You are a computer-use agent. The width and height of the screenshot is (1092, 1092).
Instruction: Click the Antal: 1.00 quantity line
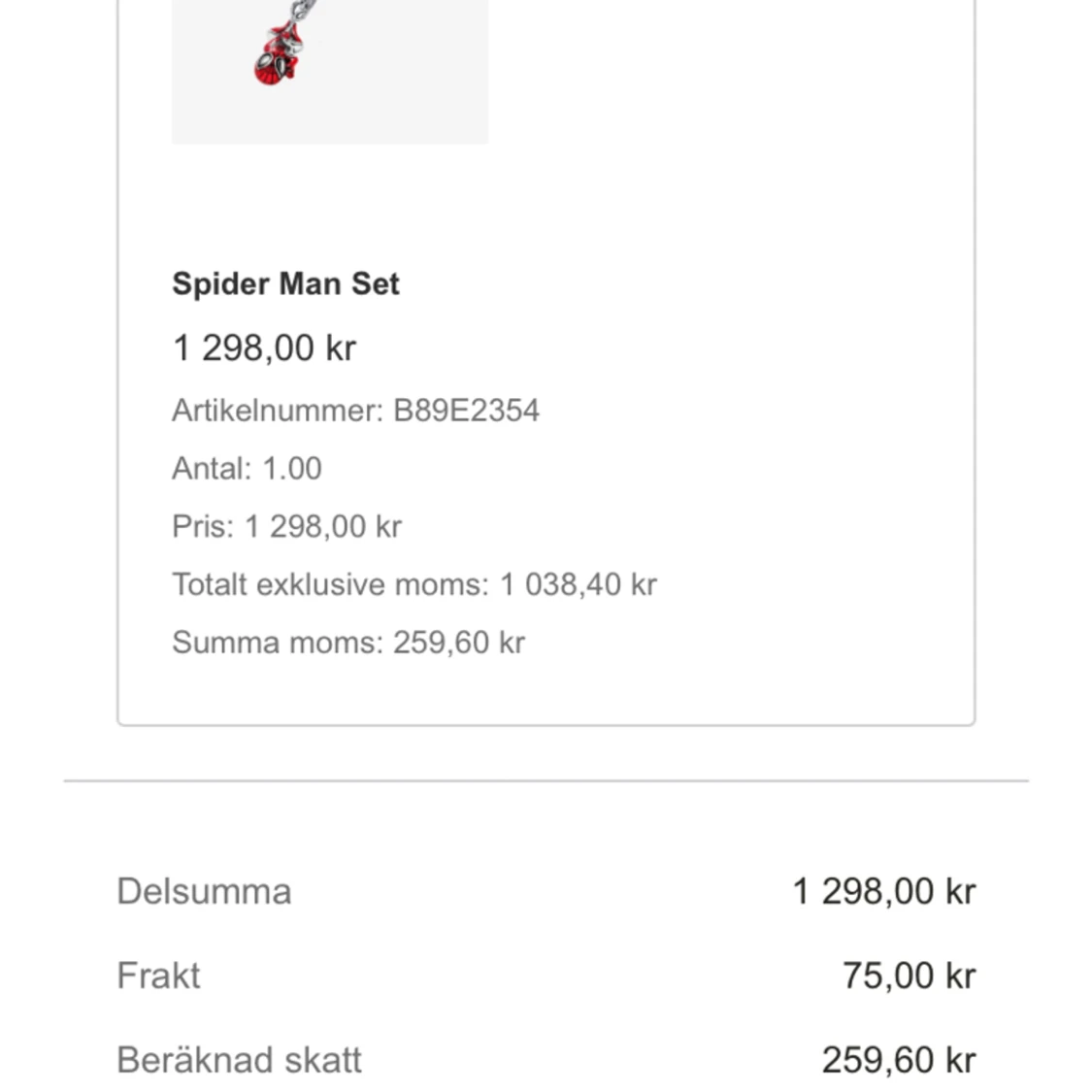click(247, 469)
